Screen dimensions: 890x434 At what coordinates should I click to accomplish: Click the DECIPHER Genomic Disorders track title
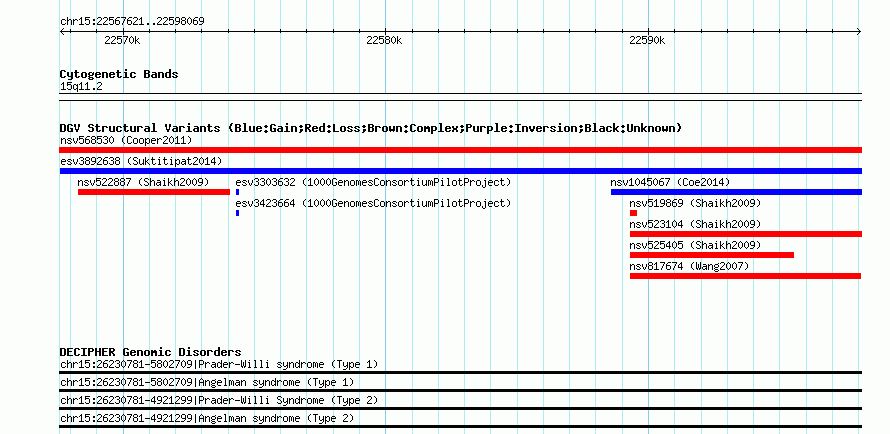tap(150, 352)
